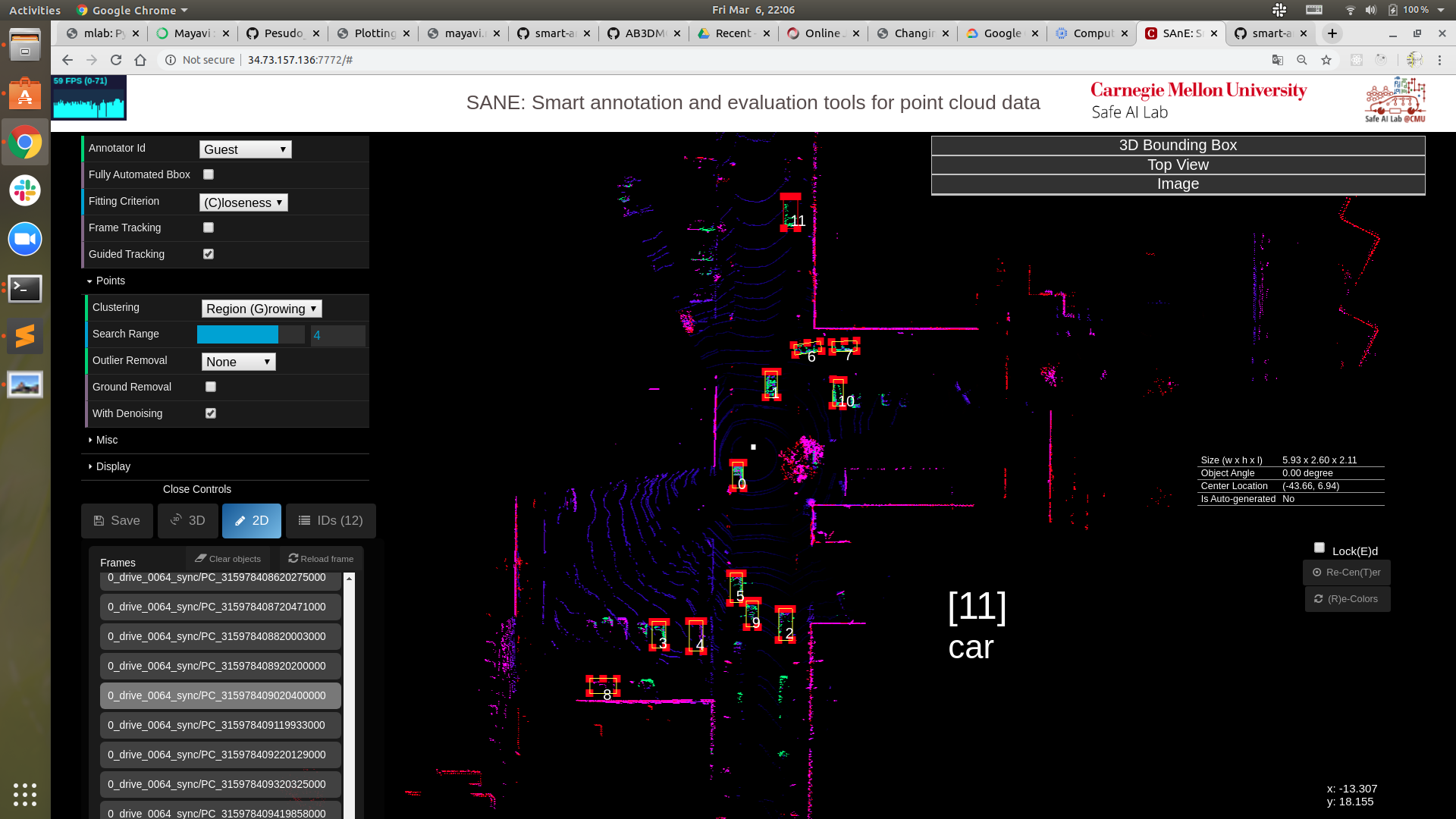Click the Image panel header

pyautogui.click(x=1177, y=184)
